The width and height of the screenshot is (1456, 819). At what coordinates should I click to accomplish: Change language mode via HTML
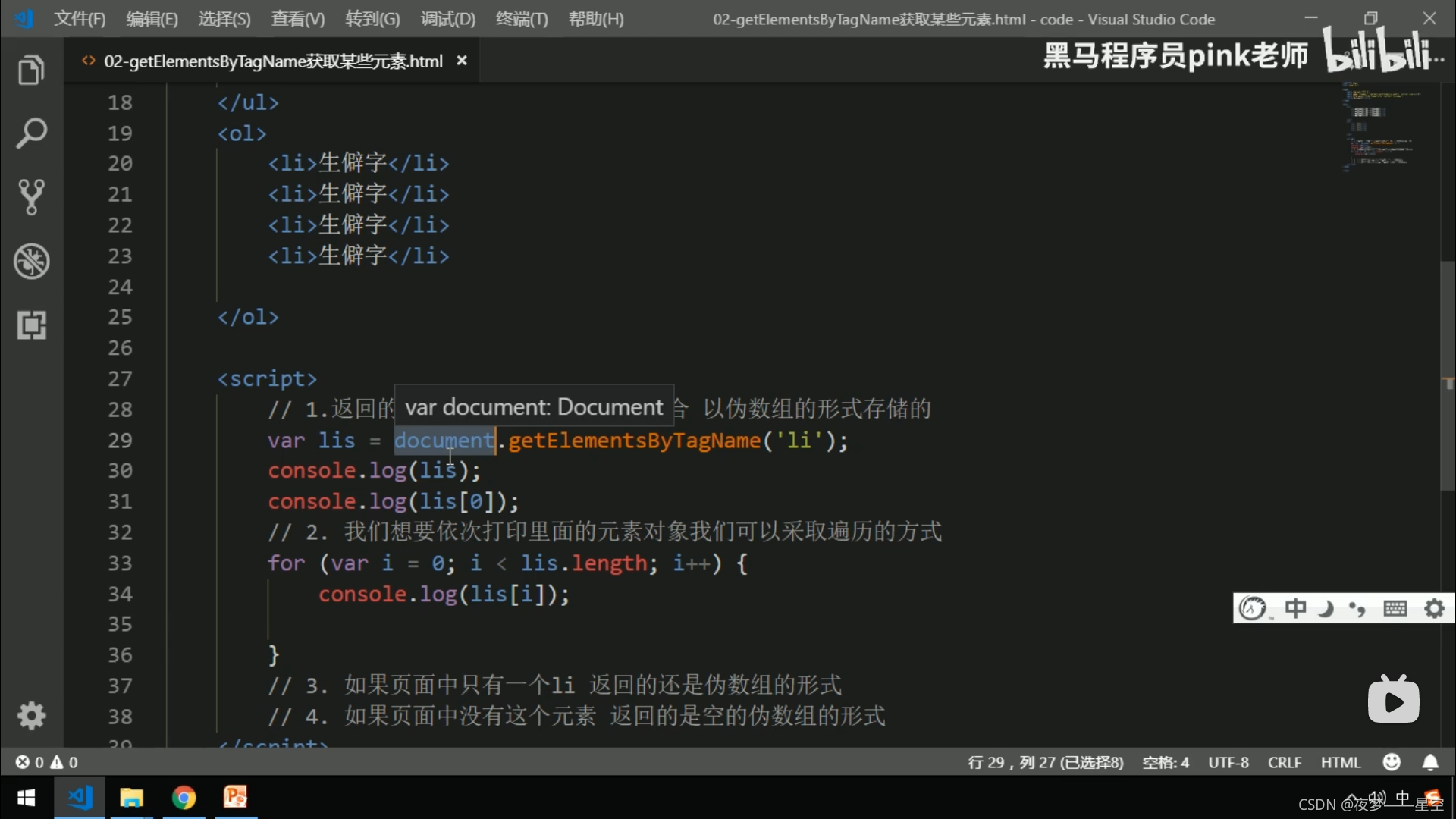[1341, 762]
